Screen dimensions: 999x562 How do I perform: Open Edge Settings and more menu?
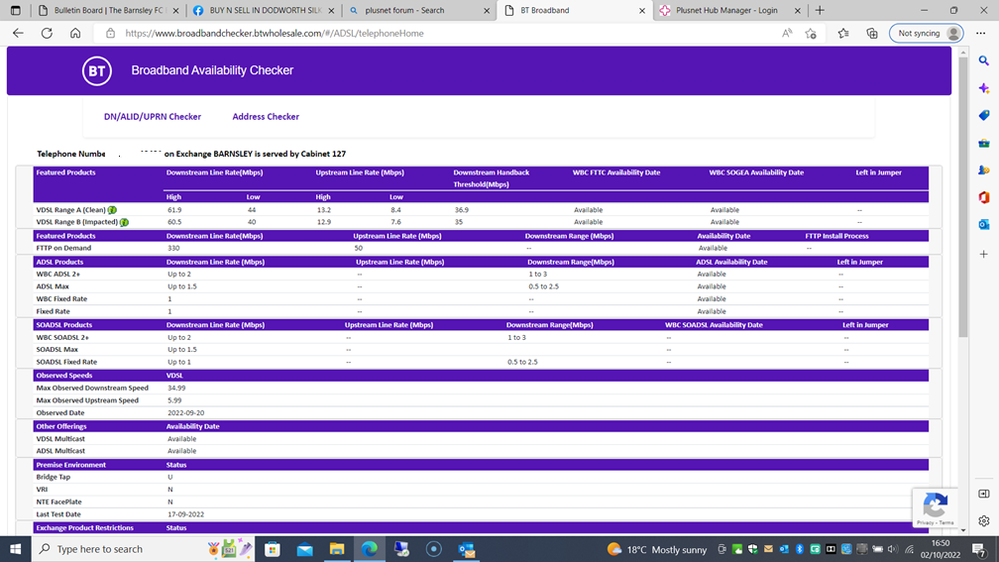click(982, 33)
